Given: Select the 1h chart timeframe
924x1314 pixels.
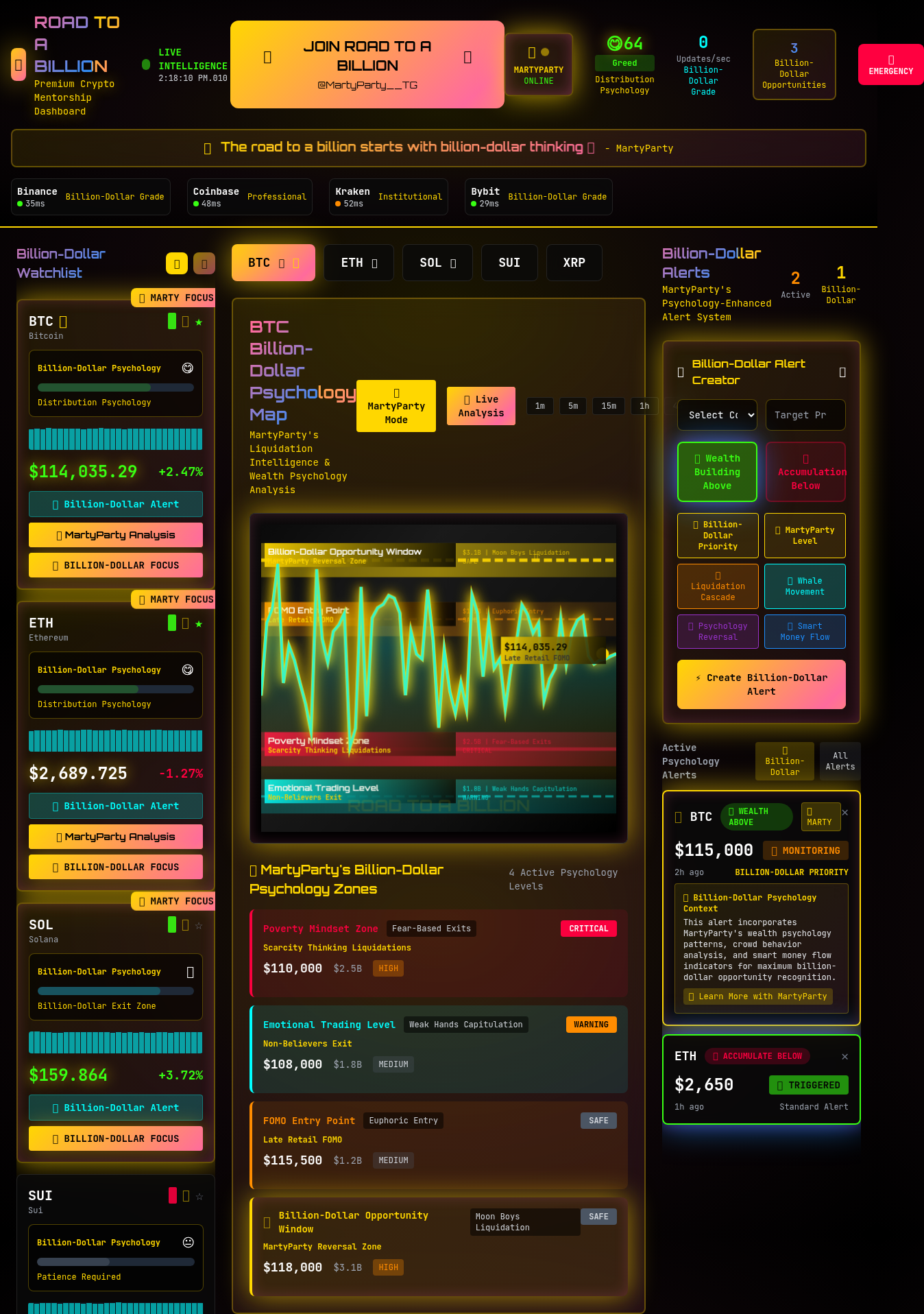Looking at the screenshot, I should click(x=644, y=406).
